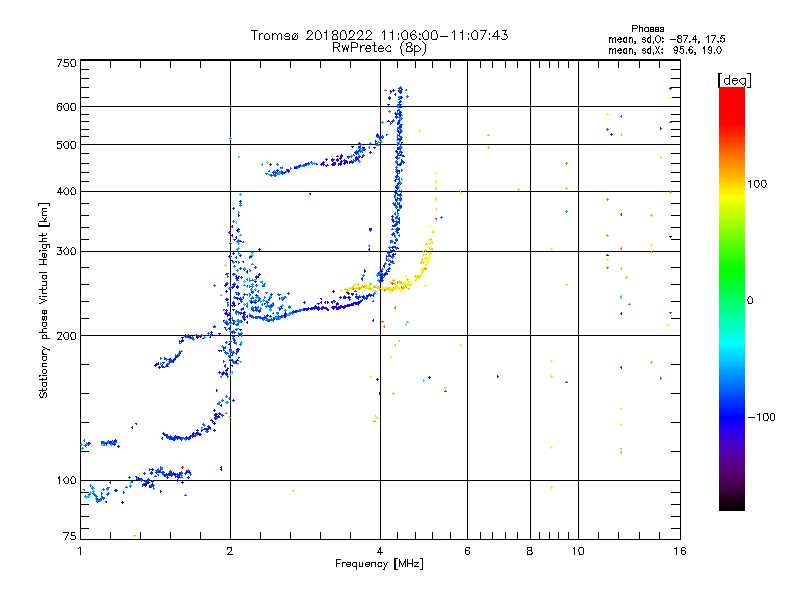Screen dimensions: 800x600
Task: Click the y-axis tick label '500'
Action: coord(66,145)
